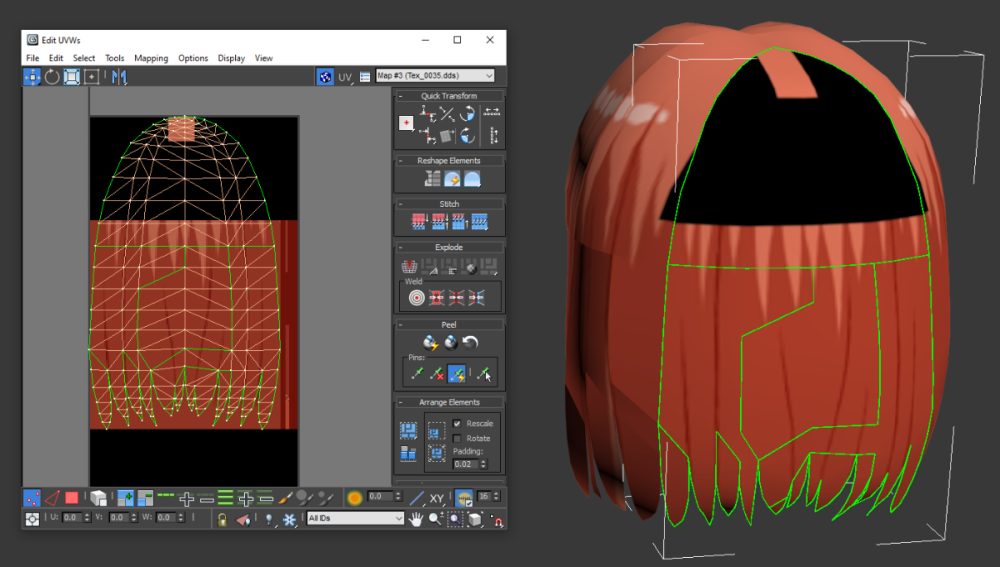1000x567 pixels.
Task: Click the Target Weld icon
Action: [x=417, y=298]
